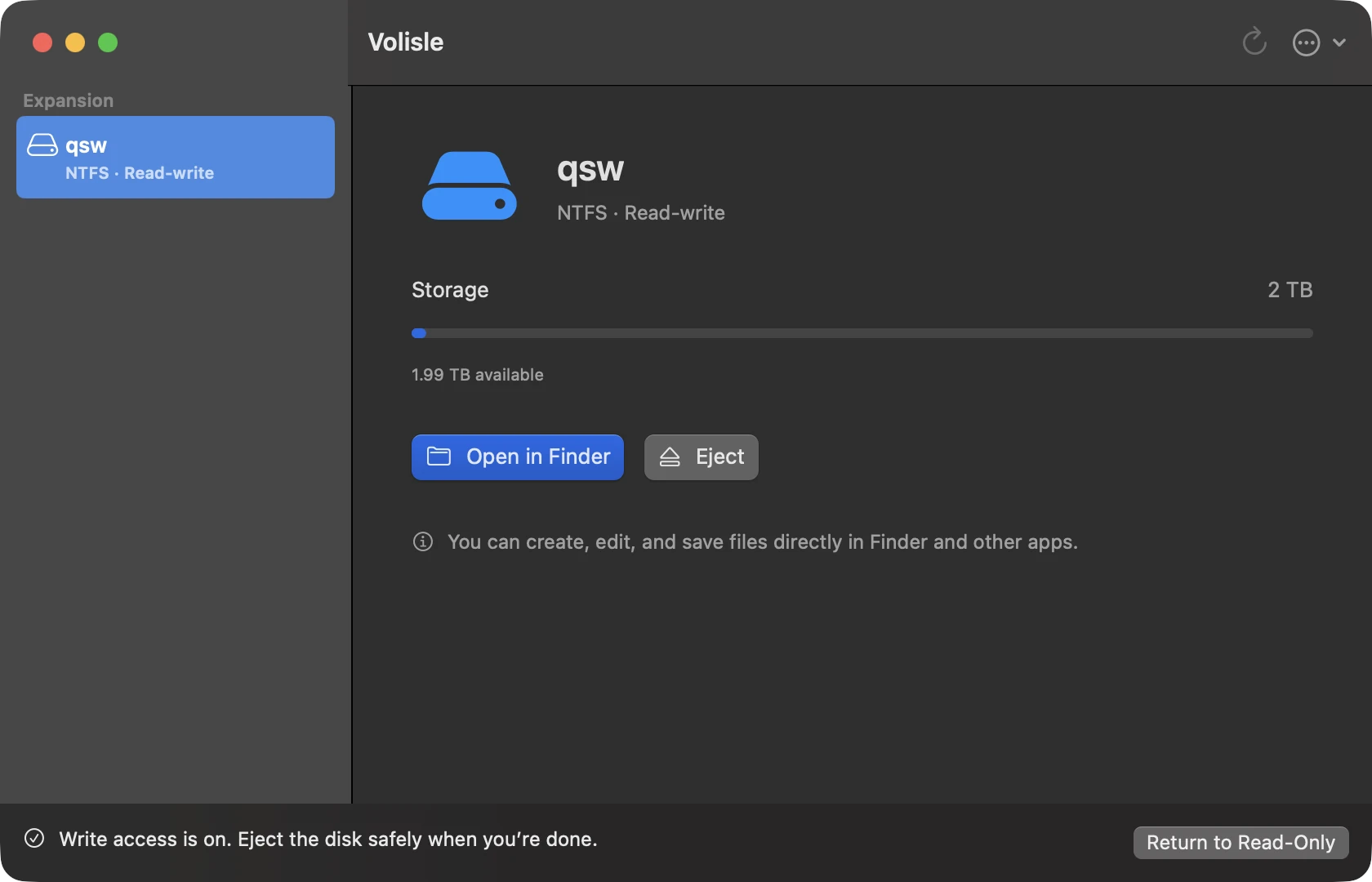Screen dimensions: 1372x882
Task: Eject the qsw disk
Action: tap(702, 457)
